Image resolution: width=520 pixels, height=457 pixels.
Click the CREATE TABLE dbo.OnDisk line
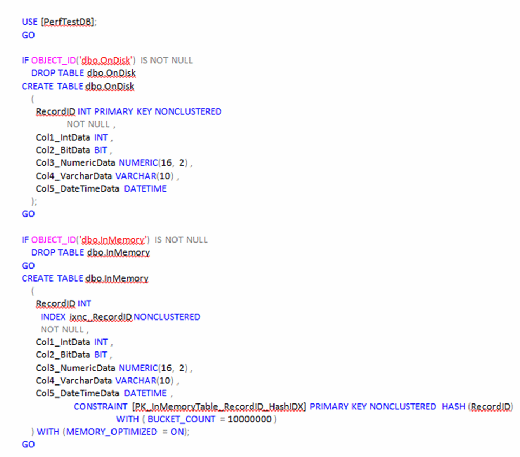tap(78, 86)
